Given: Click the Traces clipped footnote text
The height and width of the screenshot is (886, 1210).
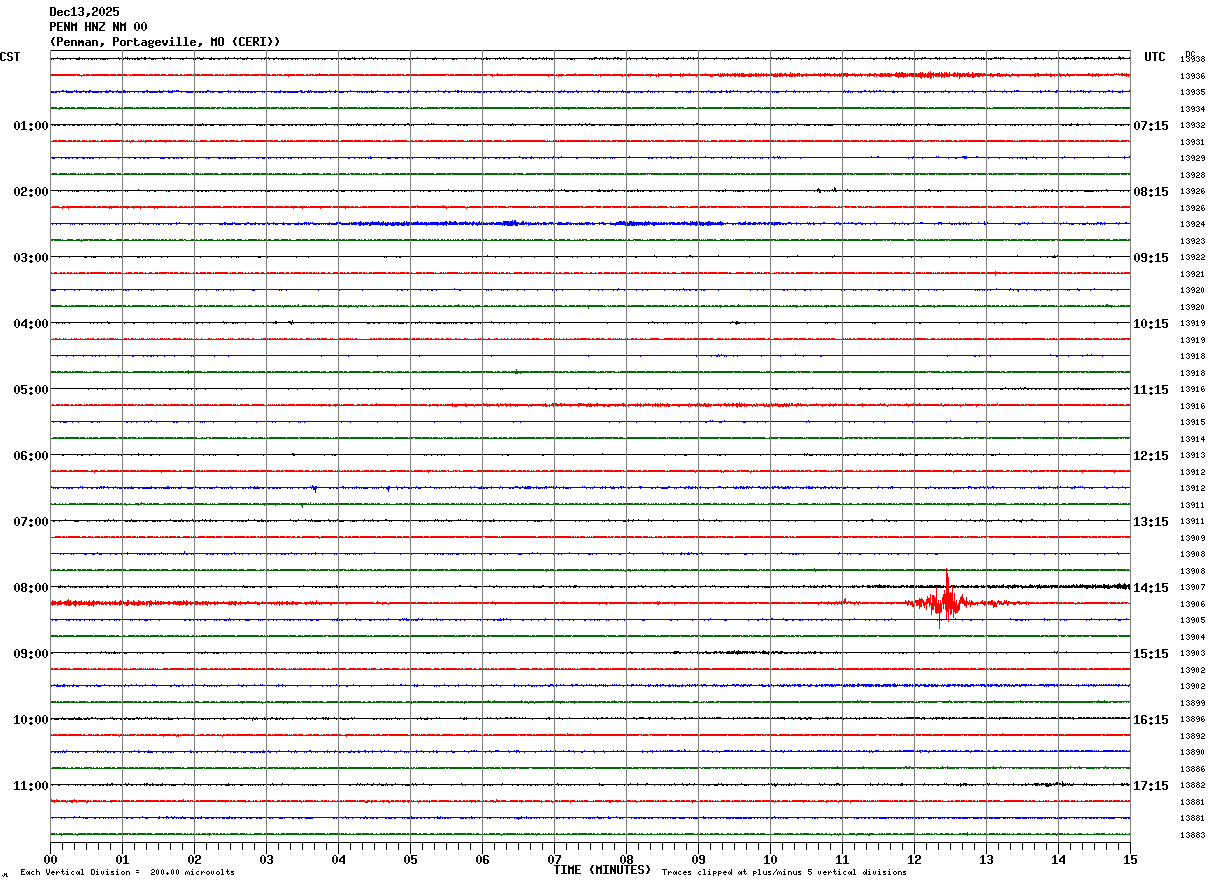Looking at the screenshot, I should [x=784, y=873].
